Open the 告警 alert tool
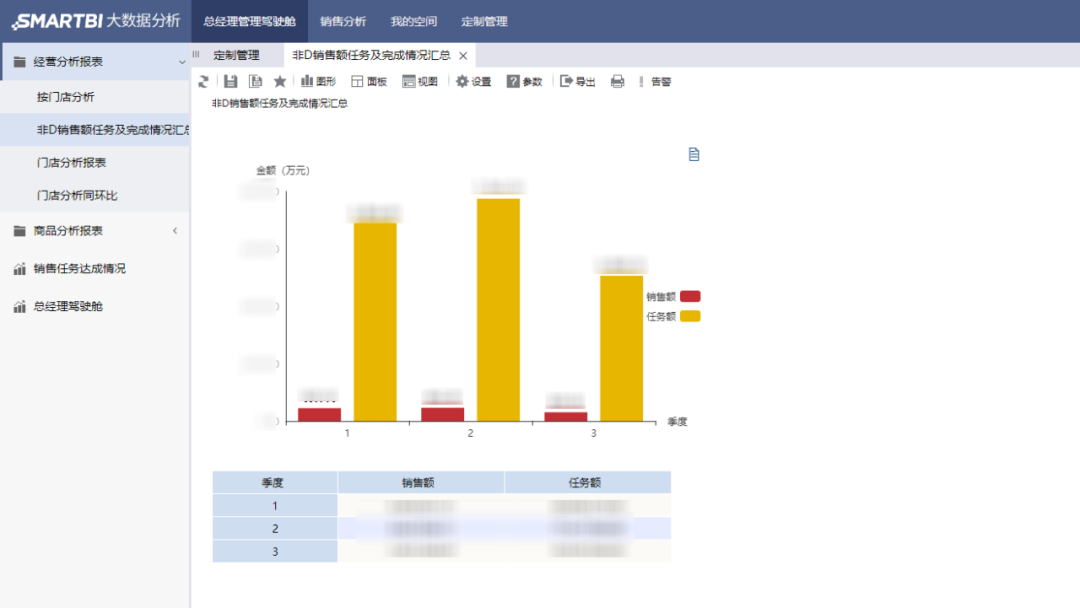The width and height of the screenshot is (1080, 608). (655, 81)
